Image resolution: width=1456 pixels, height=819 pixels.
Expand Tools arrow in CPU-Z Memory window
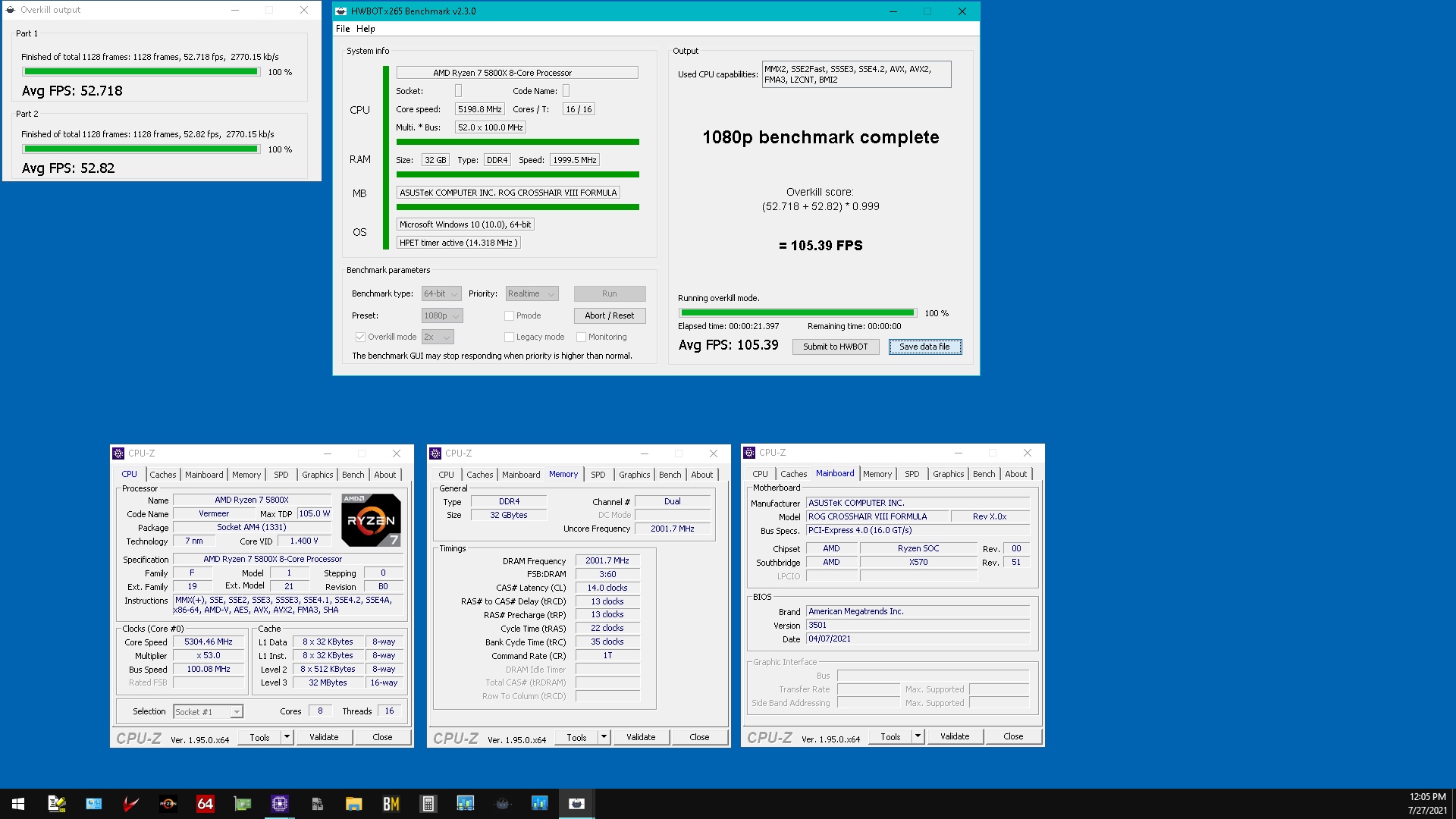click(x=604, y=737)
